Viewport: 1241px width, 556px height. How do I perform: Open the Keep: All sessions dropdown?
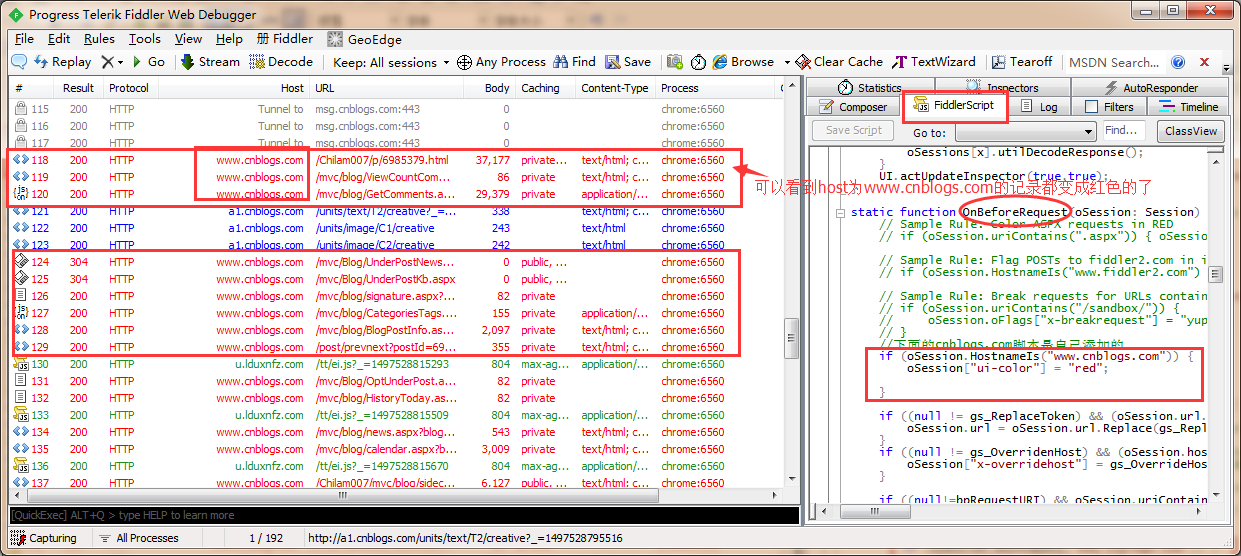coord(391,62)
